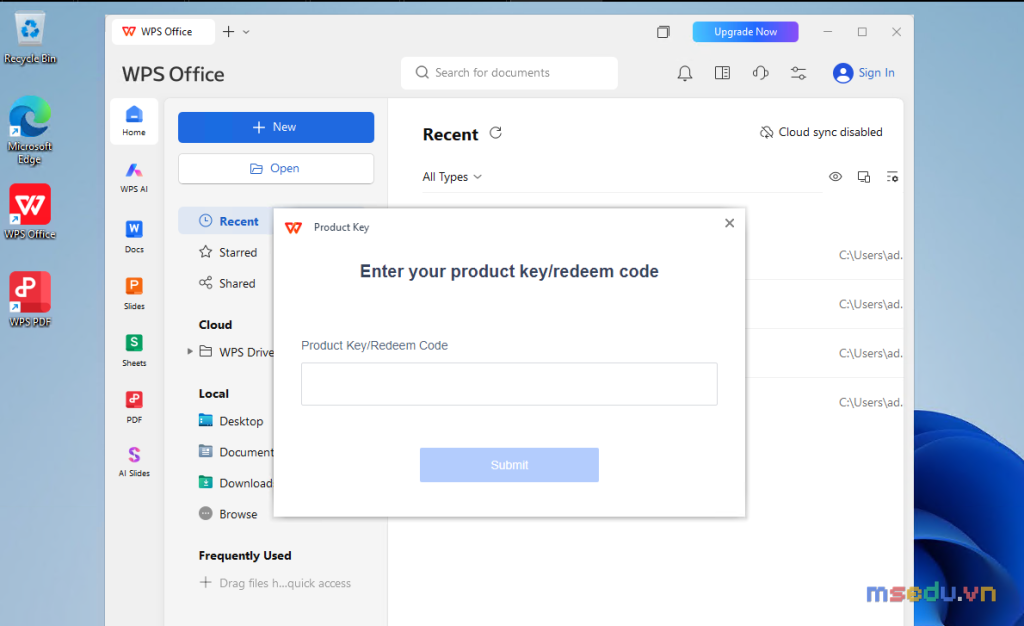
Task: Select the WPS PDF desktop shortcut
Action: [30, 300]
